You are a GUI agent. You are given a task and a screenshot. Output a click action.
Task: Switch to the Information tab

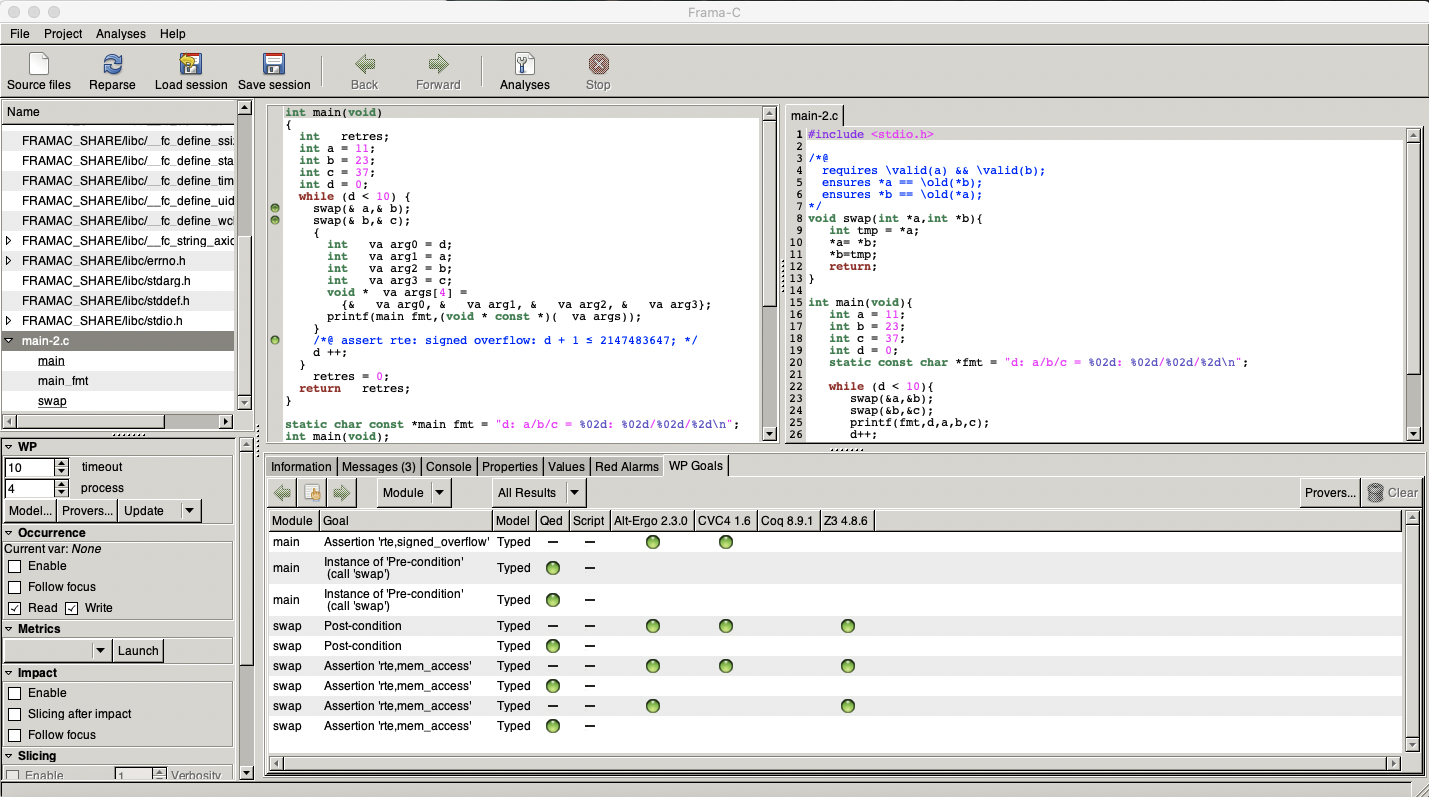(x=301, y=467)
